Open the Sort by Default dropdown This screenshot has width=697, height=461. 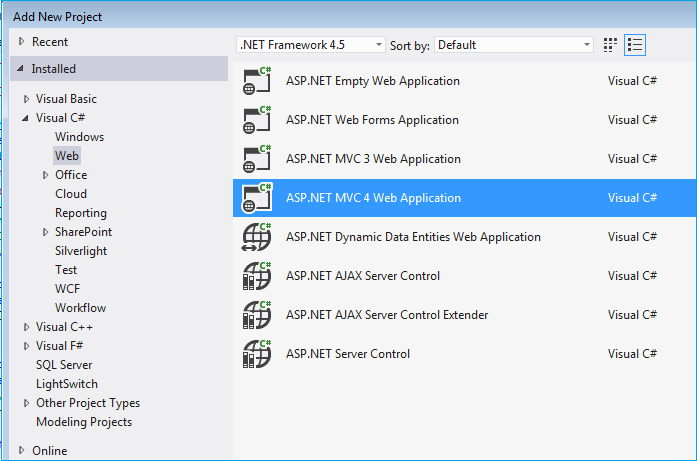(514, 45)
